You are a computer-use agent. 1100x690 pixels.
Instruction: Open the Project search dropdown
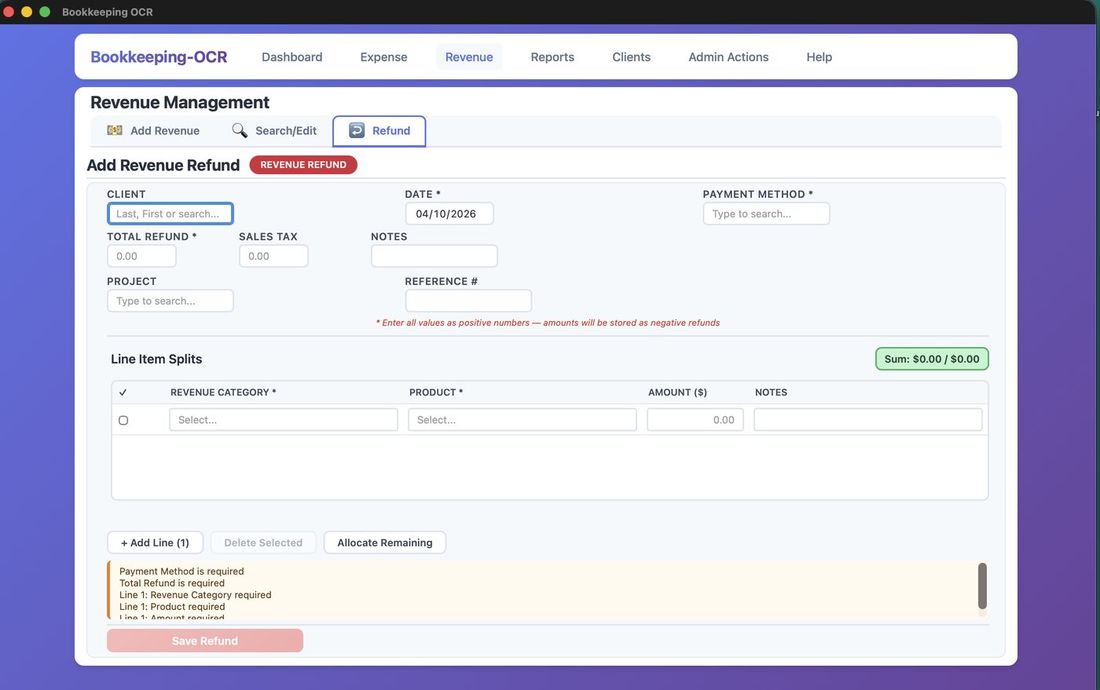170,301
